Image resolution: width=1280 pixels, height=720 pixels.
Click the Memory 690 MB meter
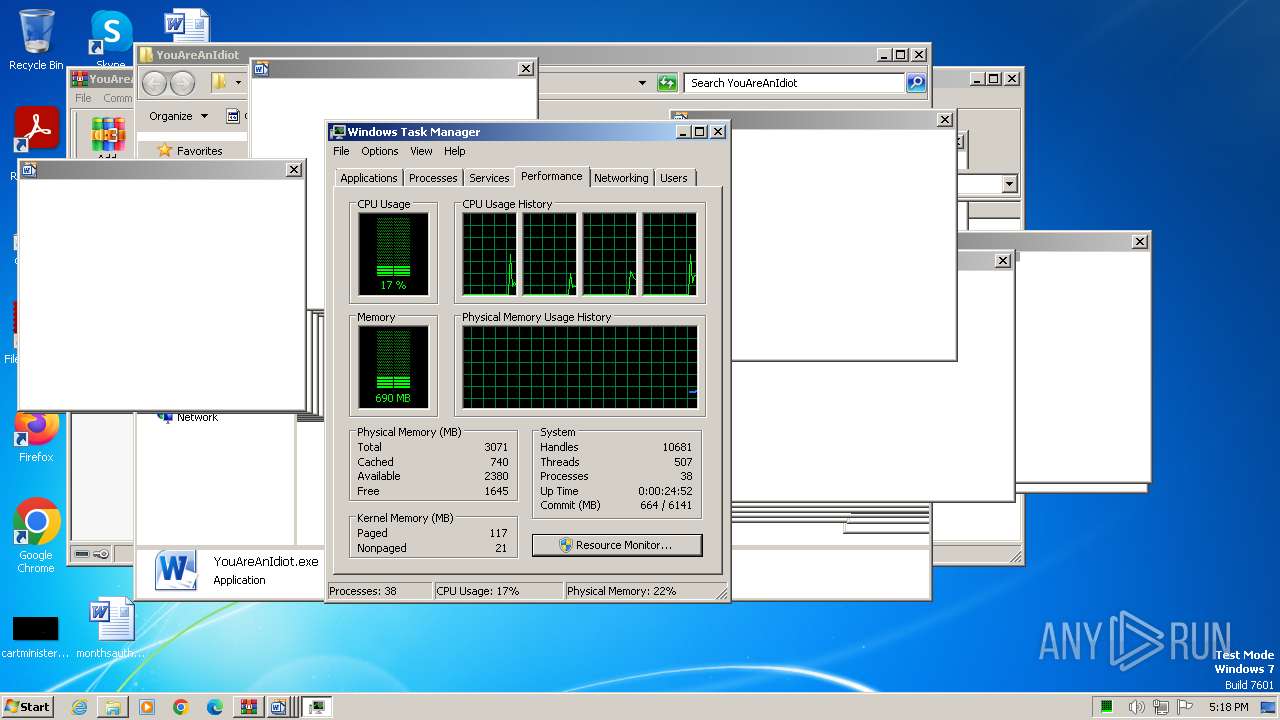pyautogui.click(x=393, y=367)
